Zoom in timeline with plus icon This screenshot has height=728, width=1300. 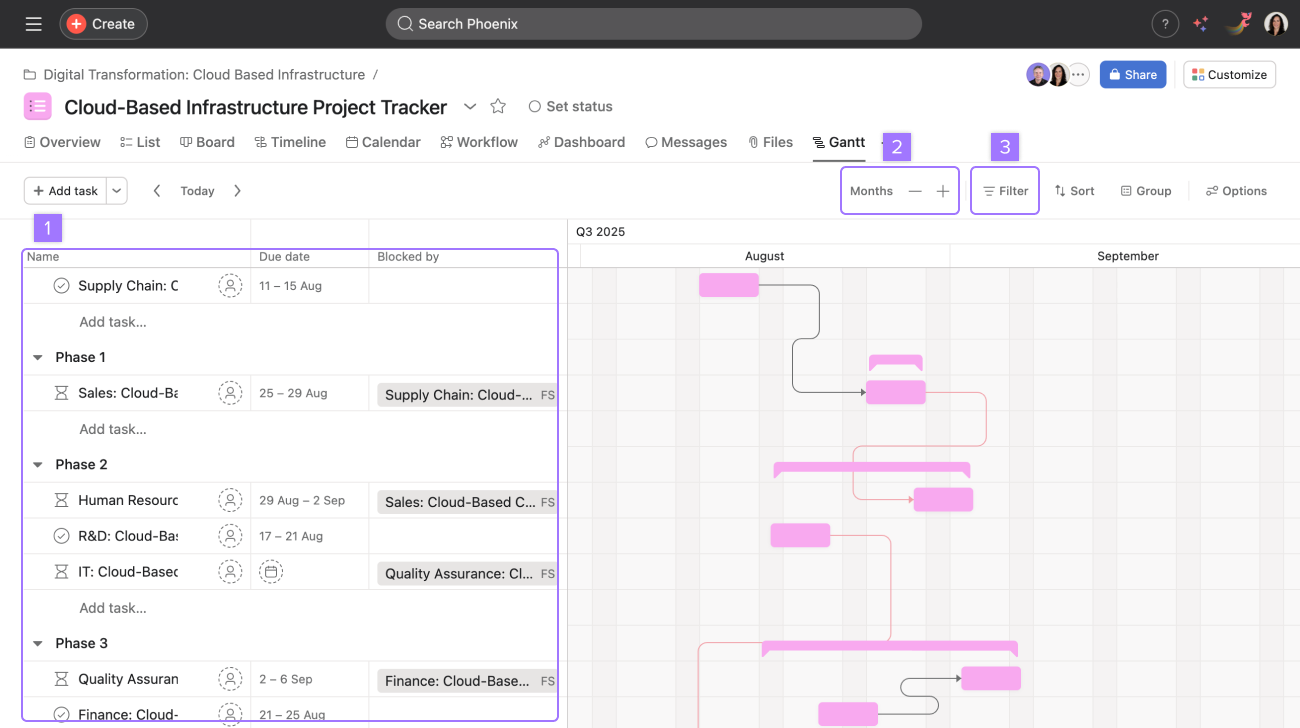(942, 191)
